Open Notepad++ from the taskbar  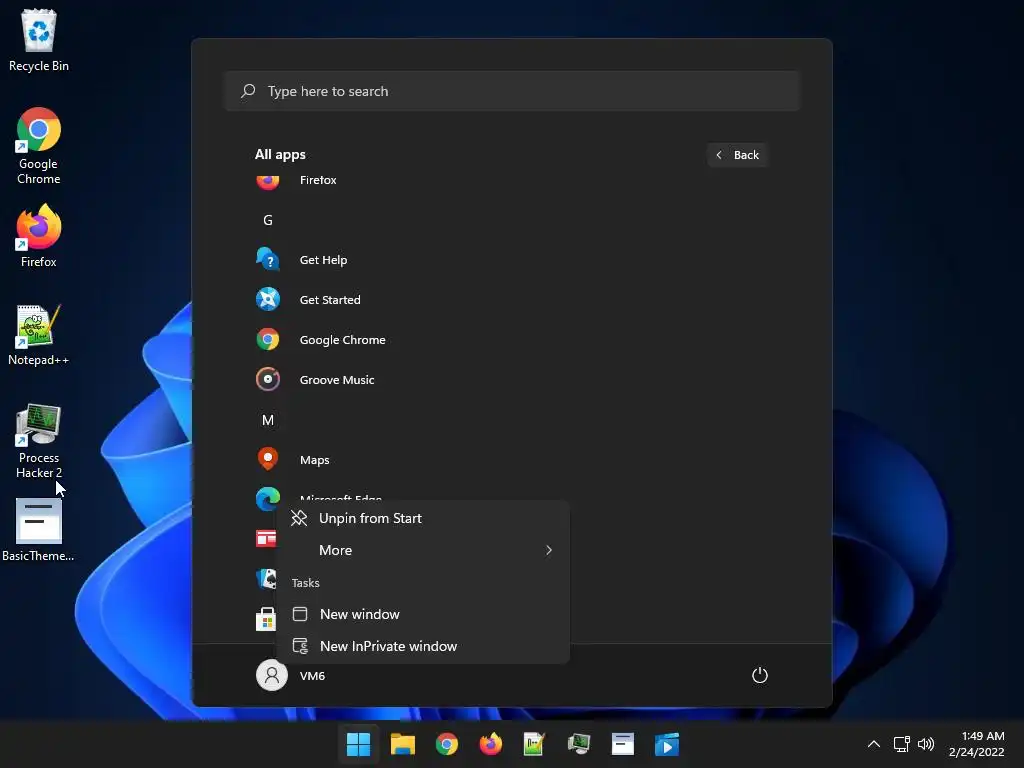pyautogui.click(x=534, y=744)
